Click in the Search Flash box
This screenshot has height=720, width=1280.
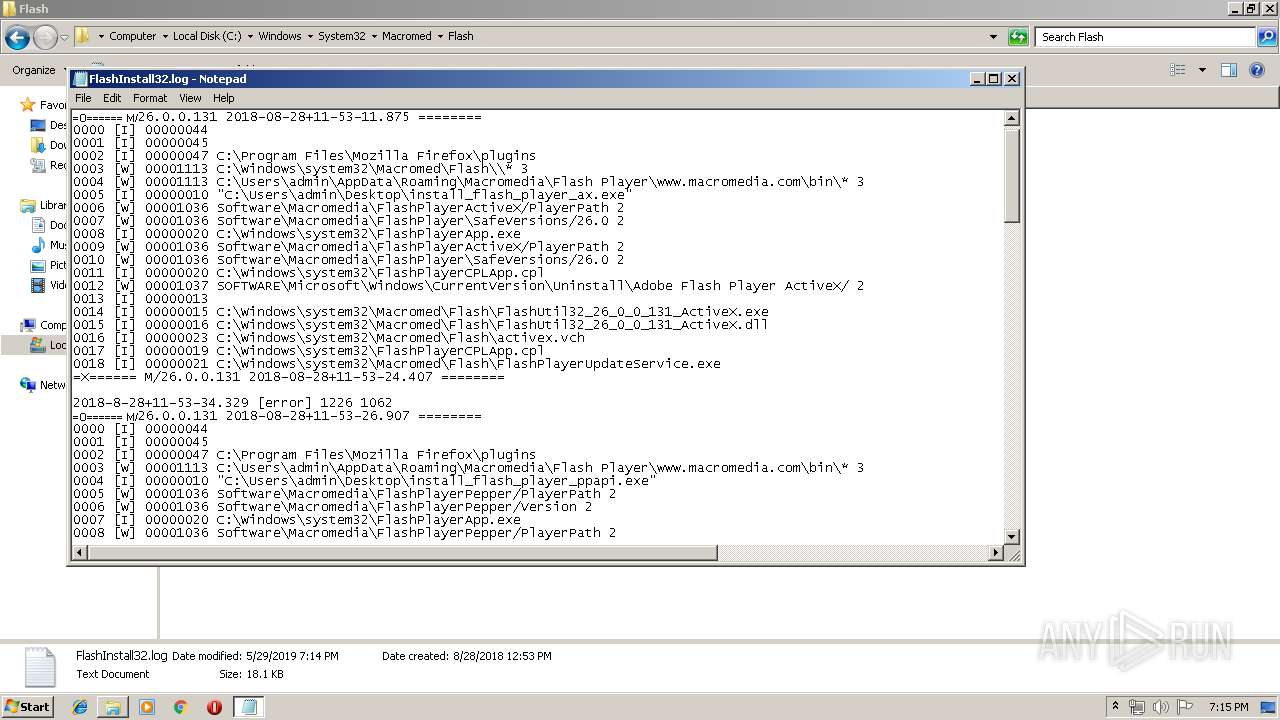tap(1146, 37)
